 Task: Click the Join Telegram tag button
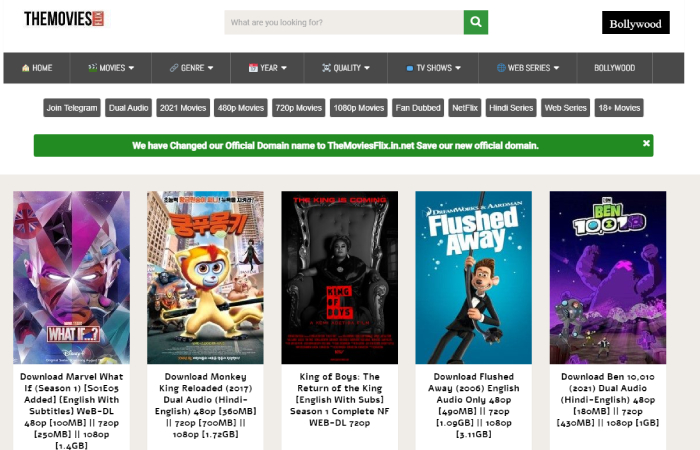[72, 108]
